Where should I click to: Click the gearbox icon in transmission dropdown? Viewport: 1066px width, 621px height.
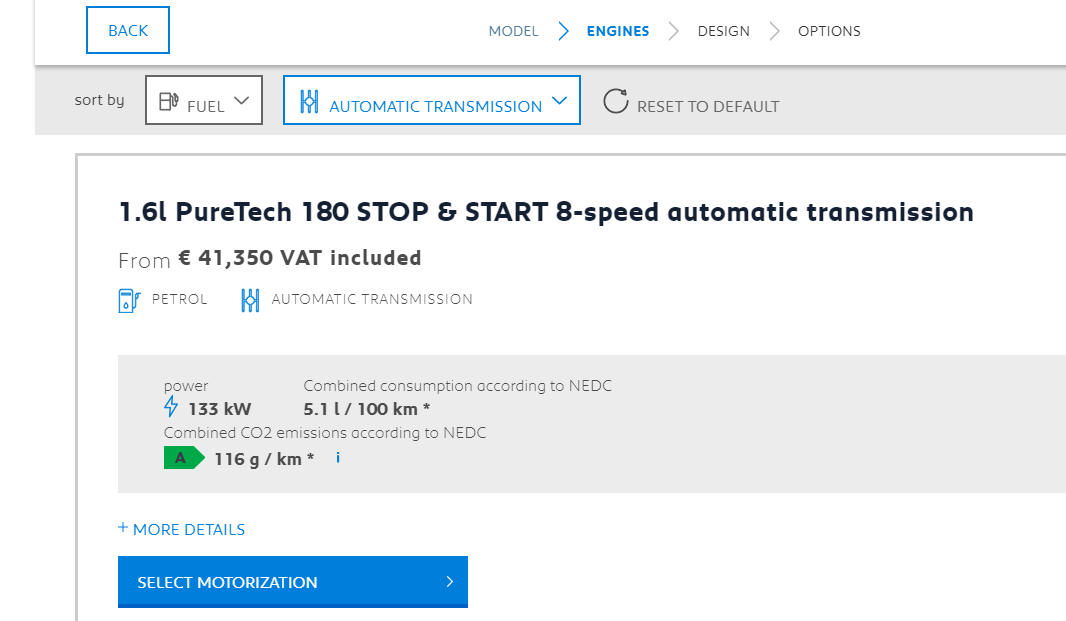(x=309, y=101)
